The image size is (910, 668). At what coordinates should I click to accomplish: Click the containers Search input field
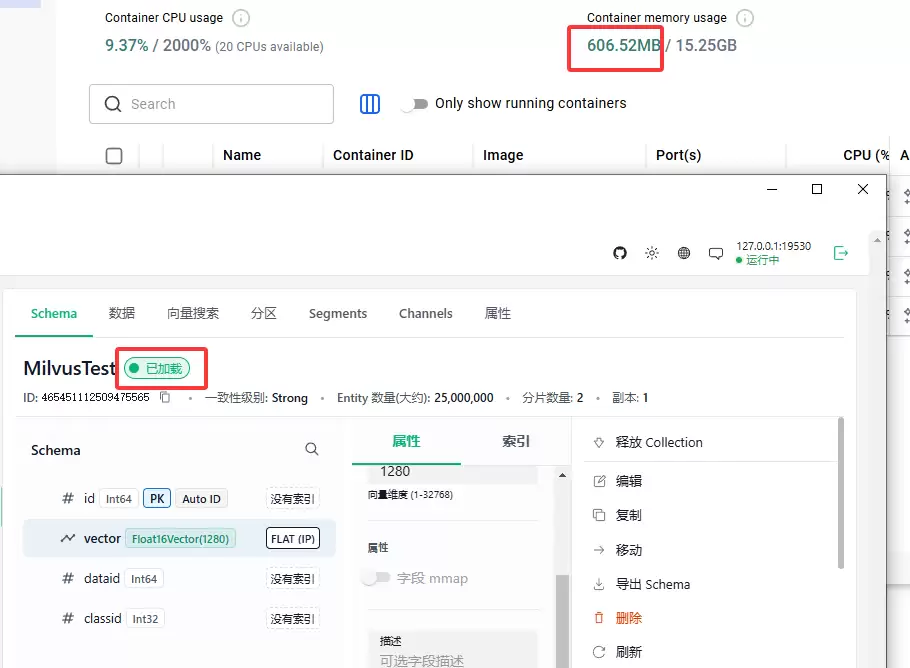[x=211, y=104]
